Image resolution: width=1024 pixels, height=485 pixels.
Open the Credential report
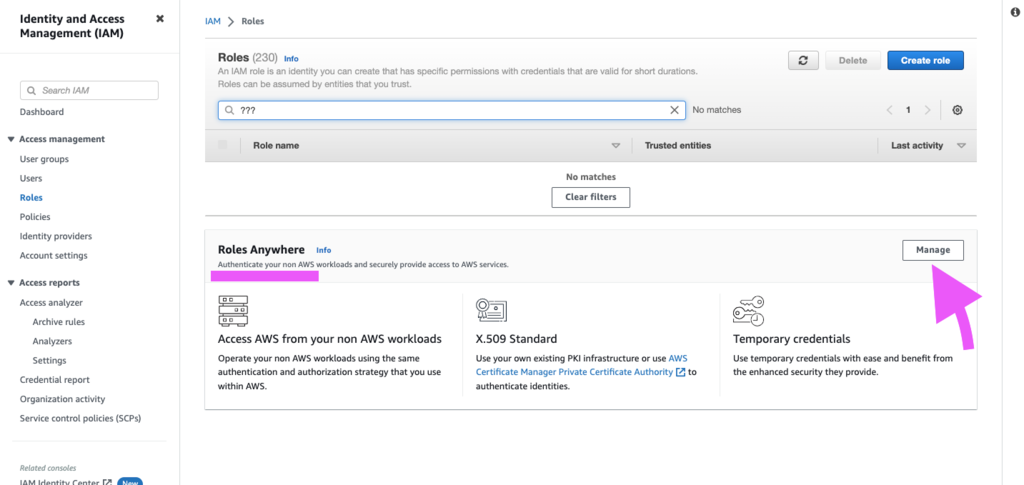click(54, 379)
